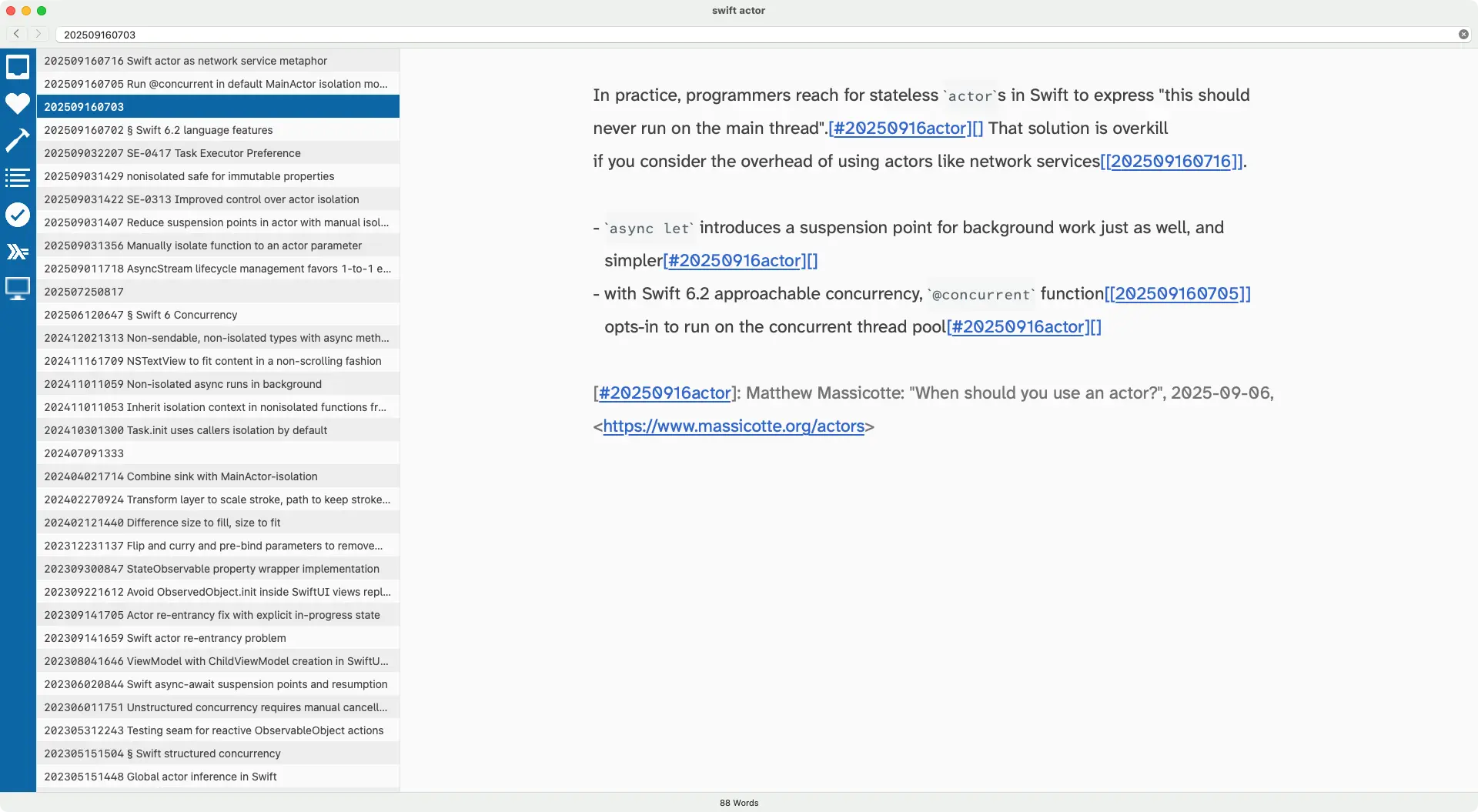
Task: Open note 'ViewModel with ChildViewModel creation in SwiftU...'
Action: pyautogui.click(x=218, y=660)
